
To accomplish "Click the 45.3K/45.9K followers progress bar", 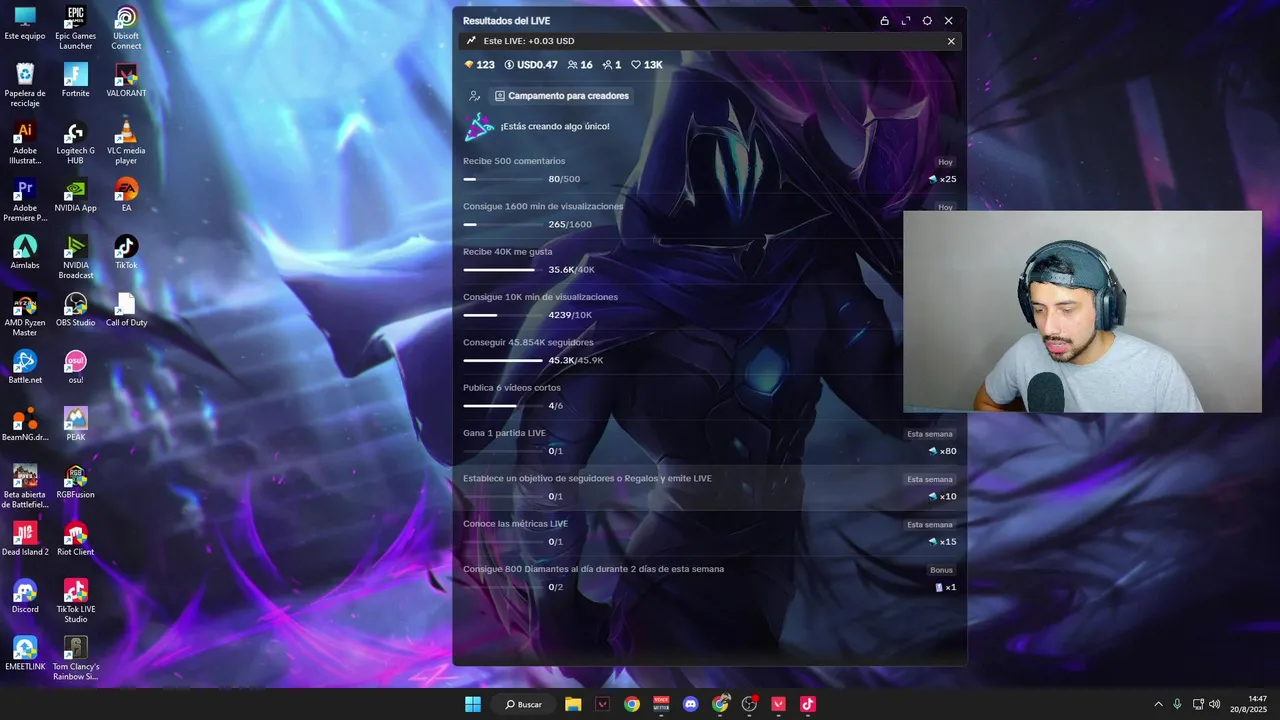I will (502, 360).
